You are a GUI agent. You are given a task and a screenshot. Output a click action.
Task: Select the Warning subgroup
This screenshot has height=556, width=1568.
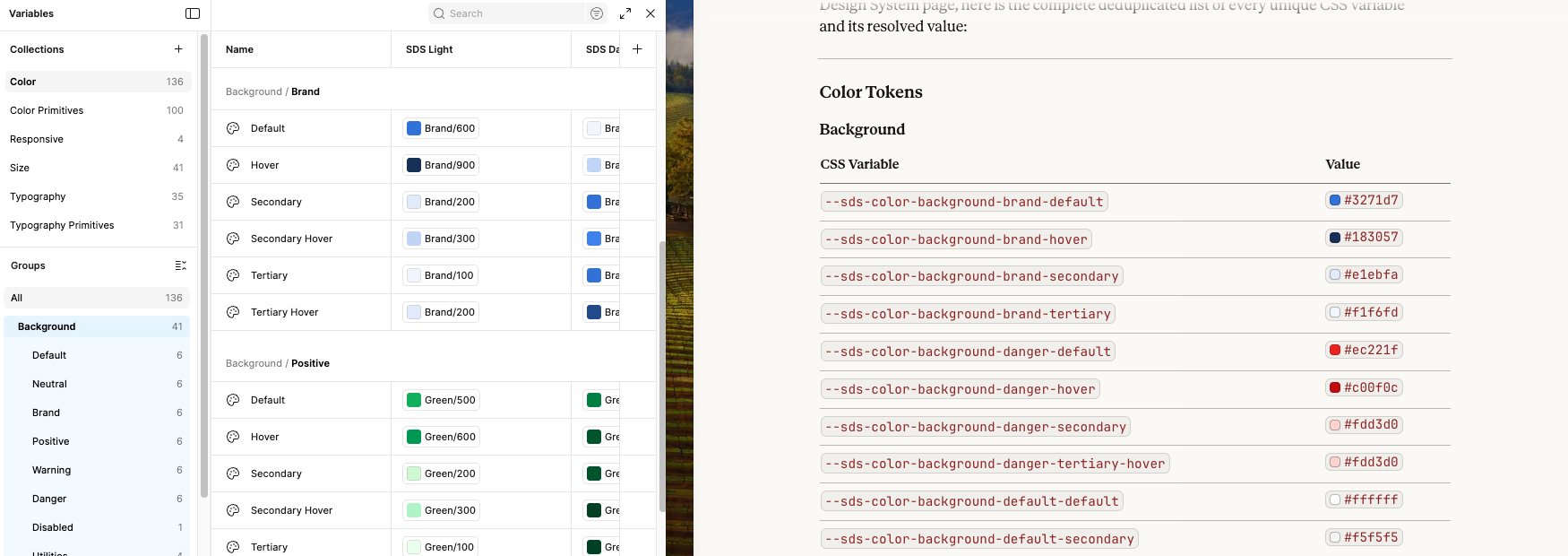(97, 470)
